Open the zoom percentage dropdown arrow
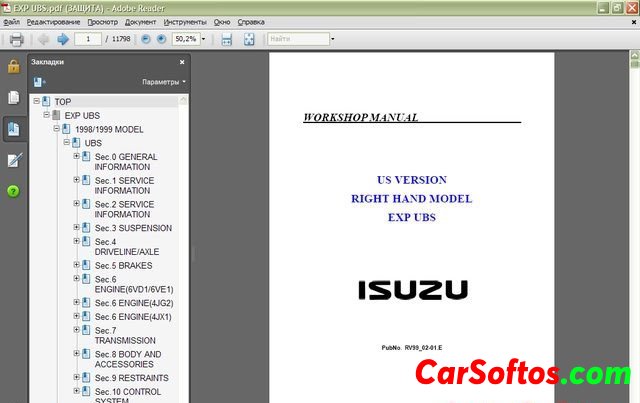This screenshot has width=640, height=403. tap(203, 40)
